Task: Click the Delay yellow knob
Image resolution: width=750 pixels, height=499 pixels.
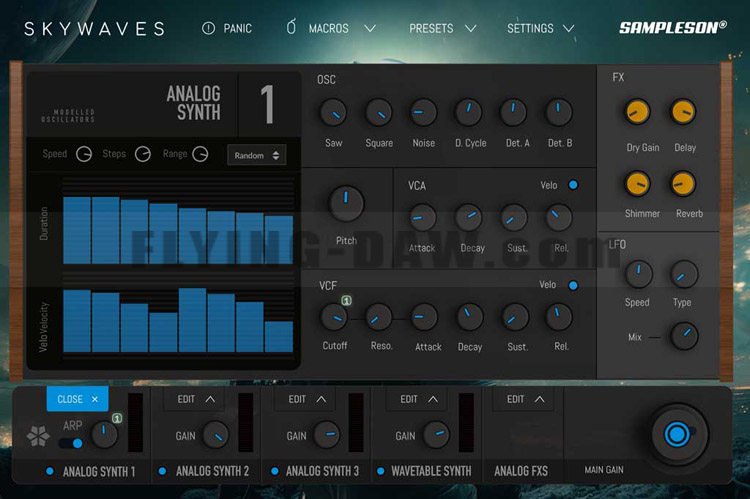Action: coord(683,112)
